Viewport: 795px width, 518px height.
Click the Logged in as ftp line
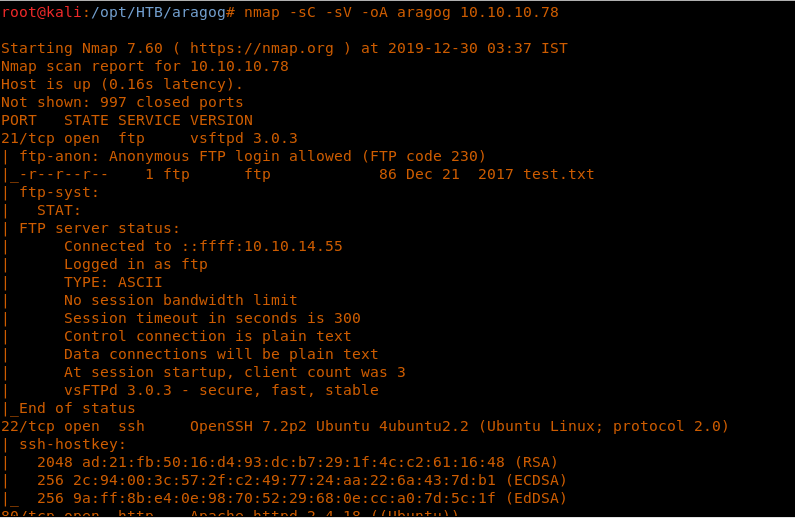pyautogui.click(x=136, y=264)
